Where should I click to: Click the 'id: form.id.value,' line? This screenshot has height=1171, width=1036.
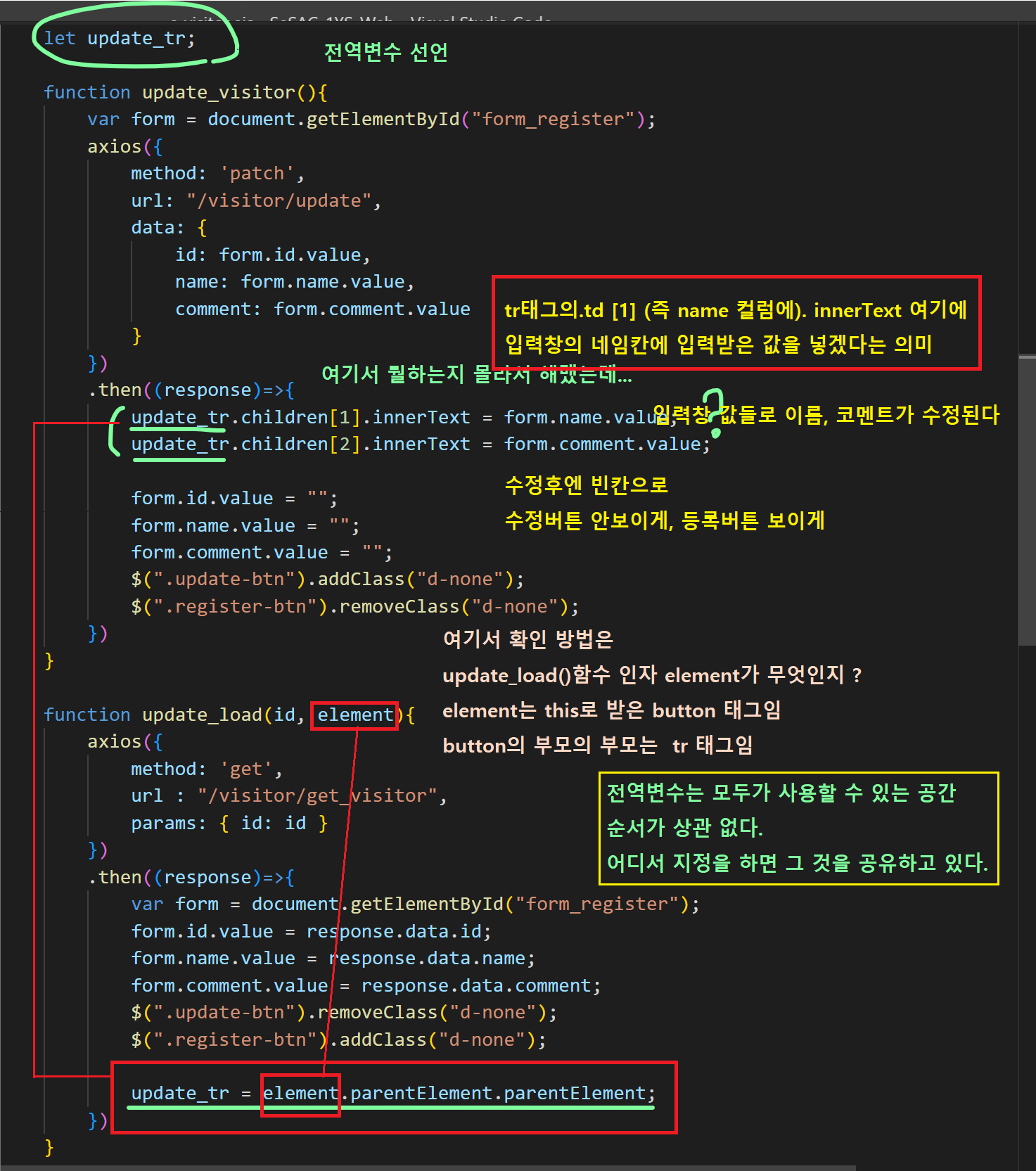pos(273,255)
